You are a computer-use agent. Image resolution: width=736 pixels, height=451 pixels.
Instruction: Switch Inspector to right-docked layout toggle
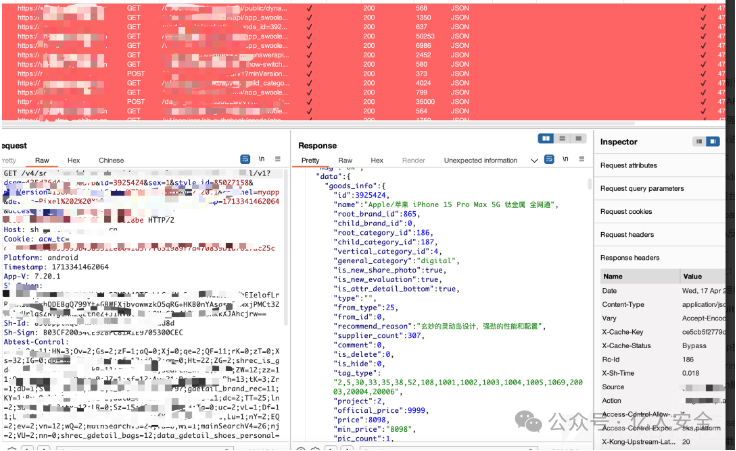click(713, 142)
